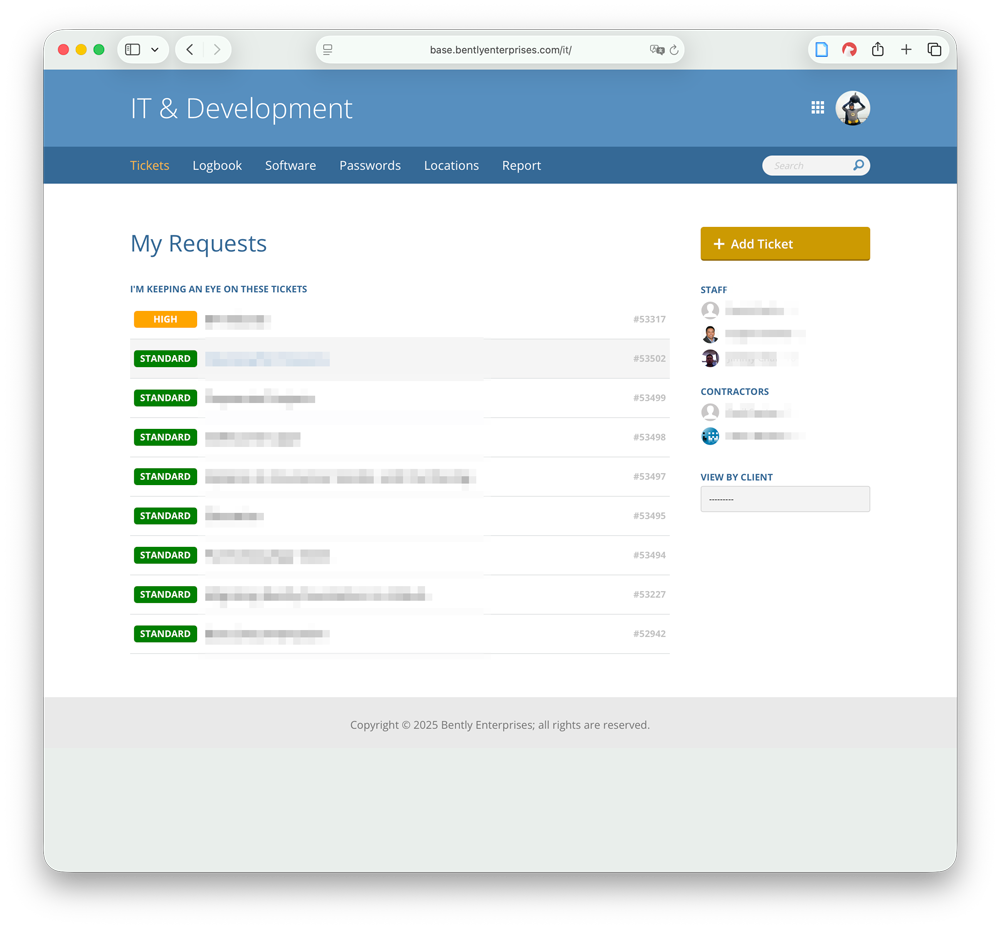Click the browser back arrow

coord(190,50)
